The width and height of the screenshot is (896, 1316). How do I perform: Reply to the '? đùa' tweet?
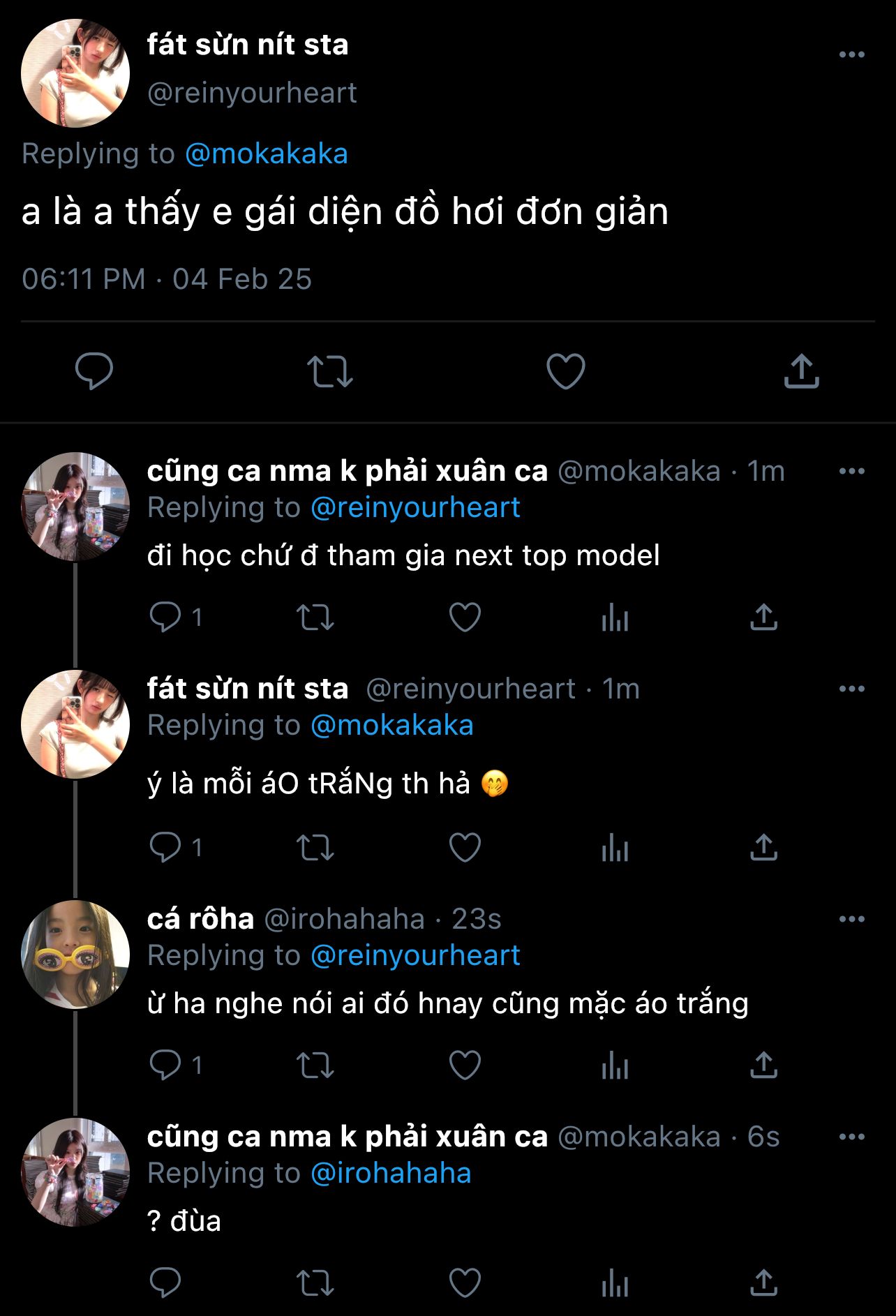click(165, 1283)
